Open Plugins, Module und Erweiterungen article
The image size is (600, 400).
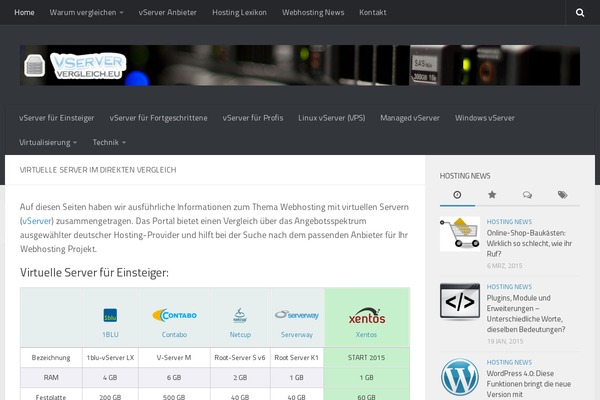pos(526,313)
